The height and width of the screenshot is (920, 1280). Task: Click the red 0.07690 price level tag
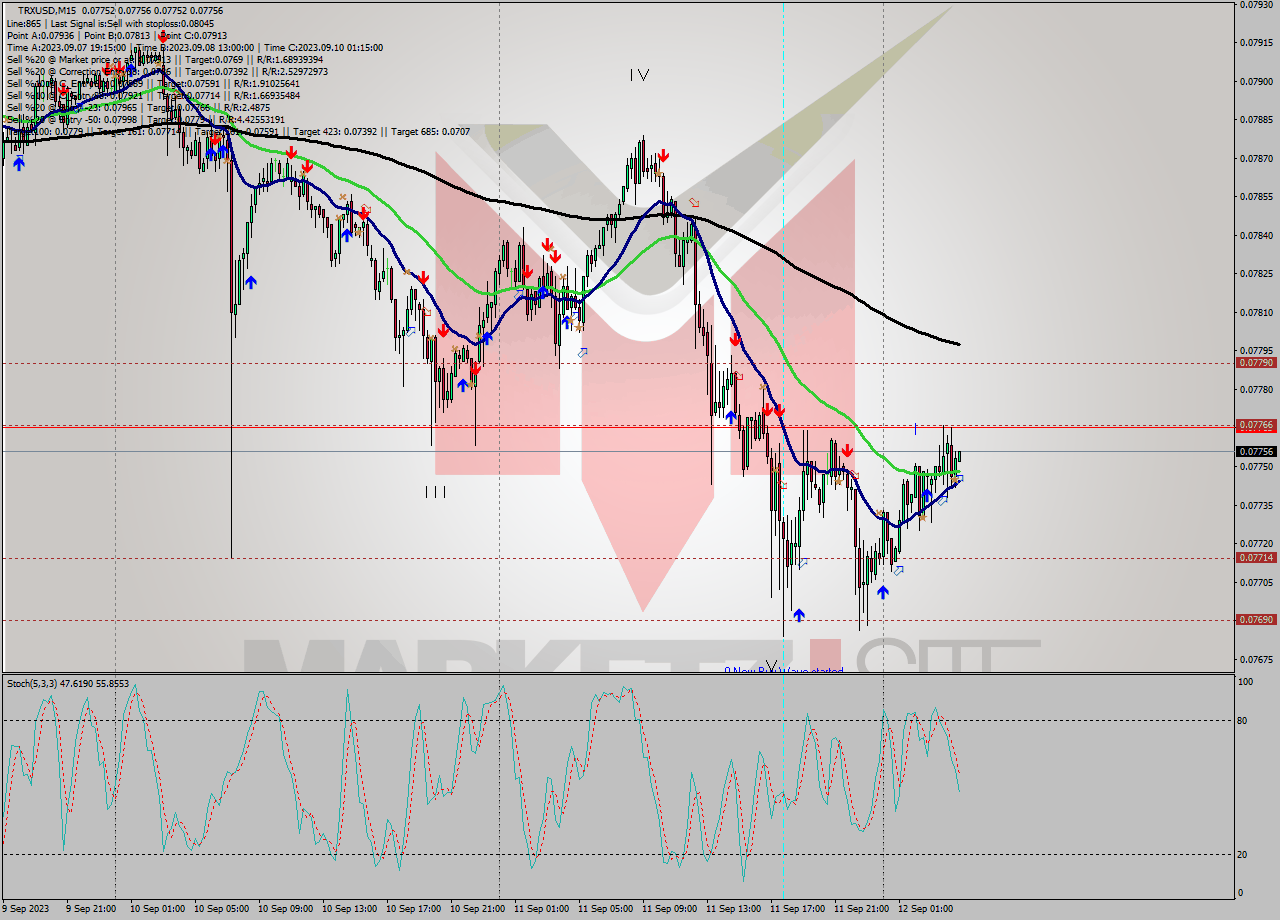pyautogui.click(x=1257, y=619)
